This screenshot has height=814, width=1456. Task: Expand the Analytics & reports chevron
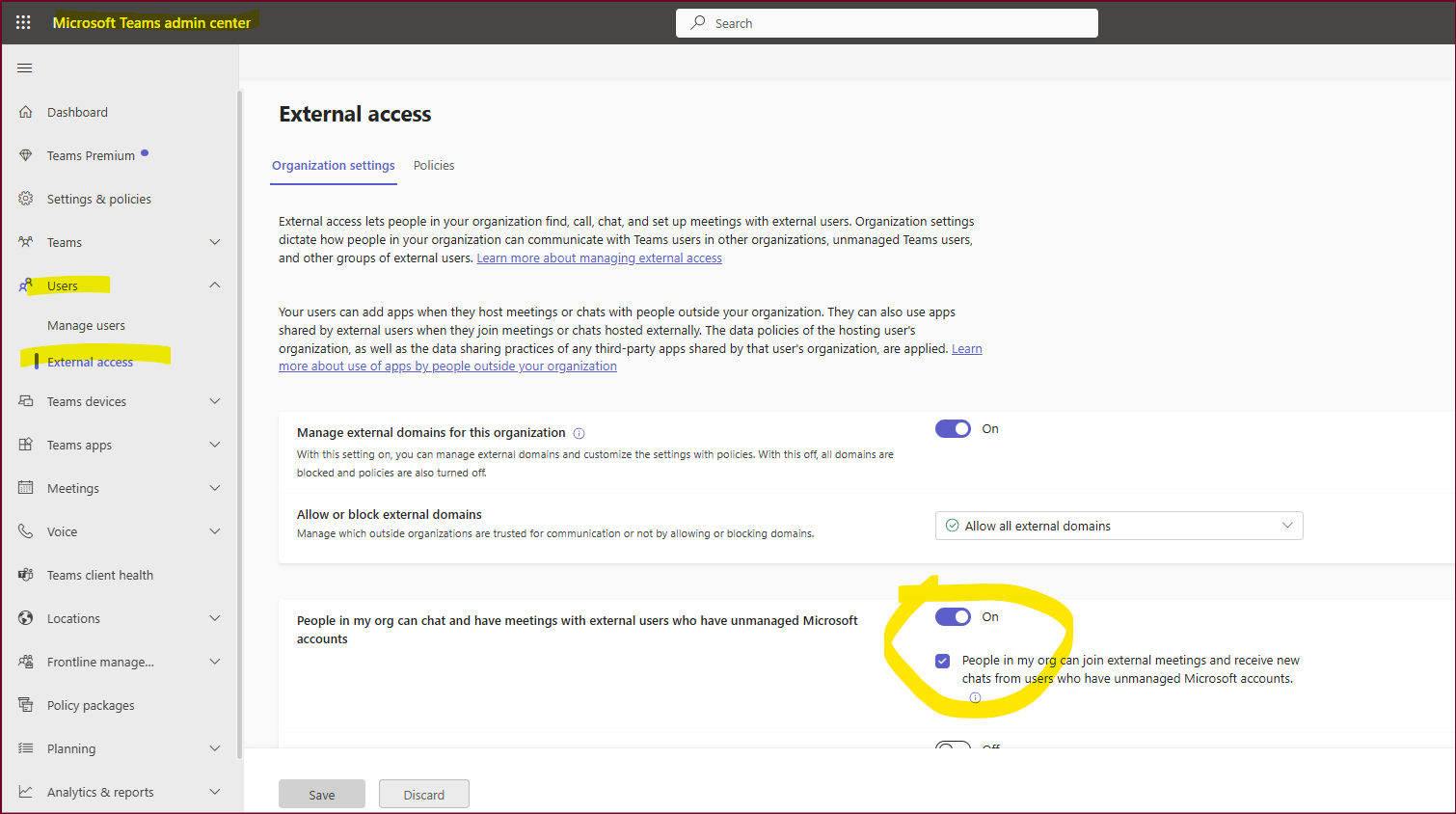[215, 792]
